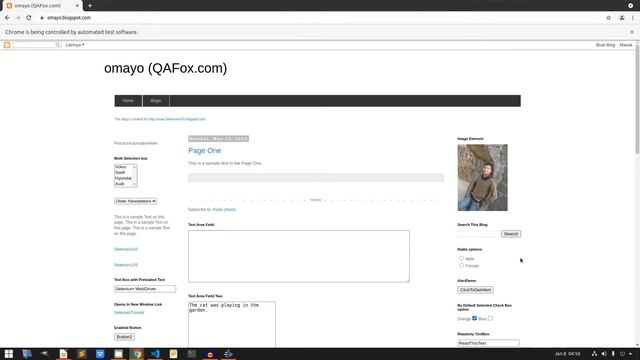
Task: Select the Male radio option
Action: click(x=461, y=258)
